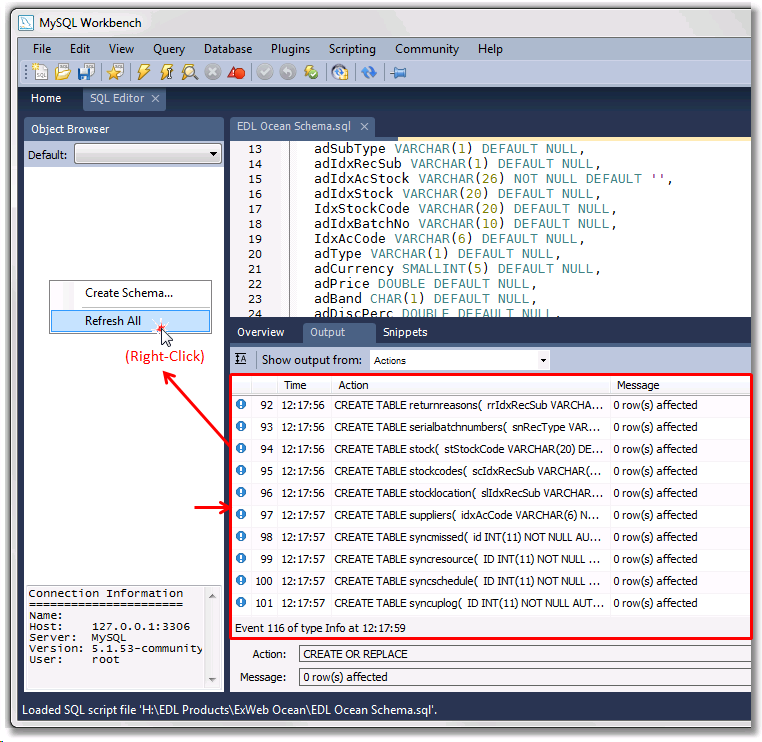
Task: Select the EDL Ocean Schema.sql editor tab
Action: click(x=294, y=126)
